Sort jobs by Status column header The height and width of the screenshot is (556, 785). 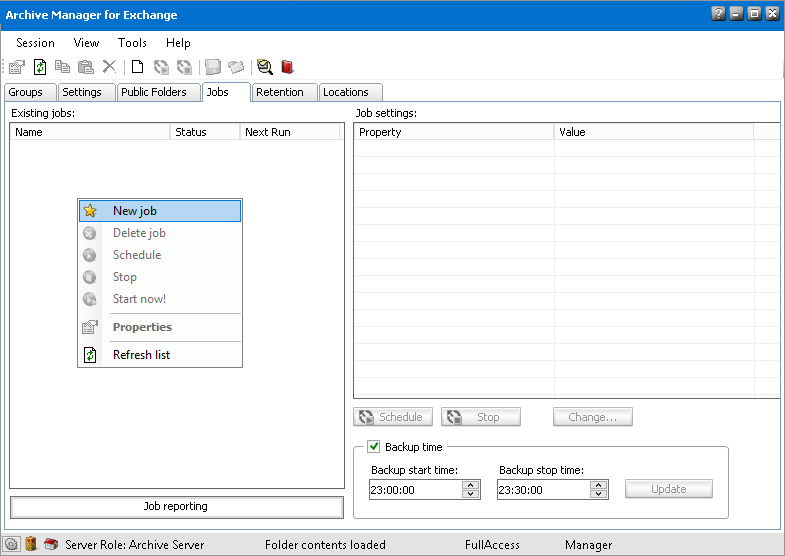pos(206,132)
